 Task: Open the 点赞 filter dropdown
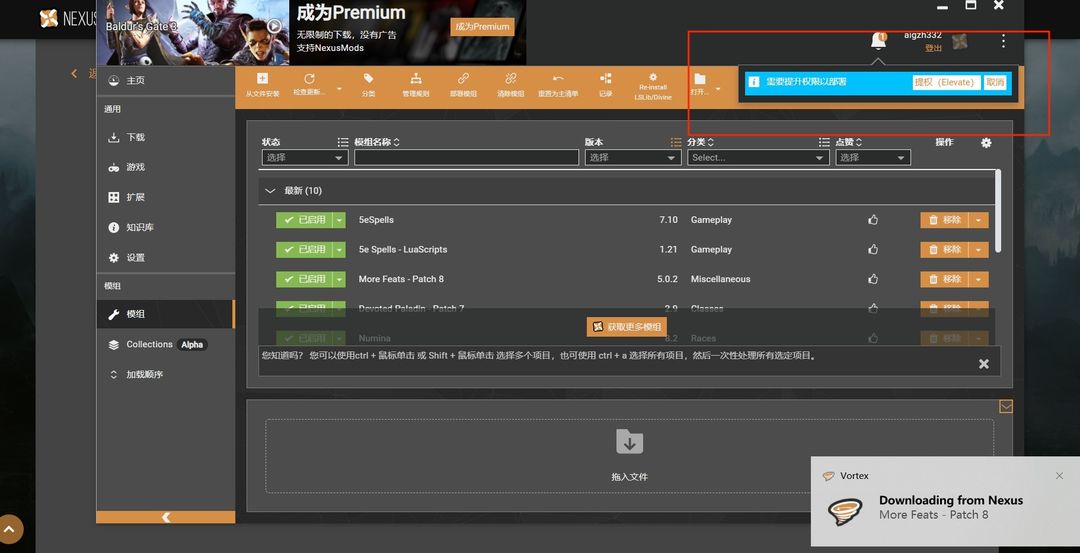point(873,158)
